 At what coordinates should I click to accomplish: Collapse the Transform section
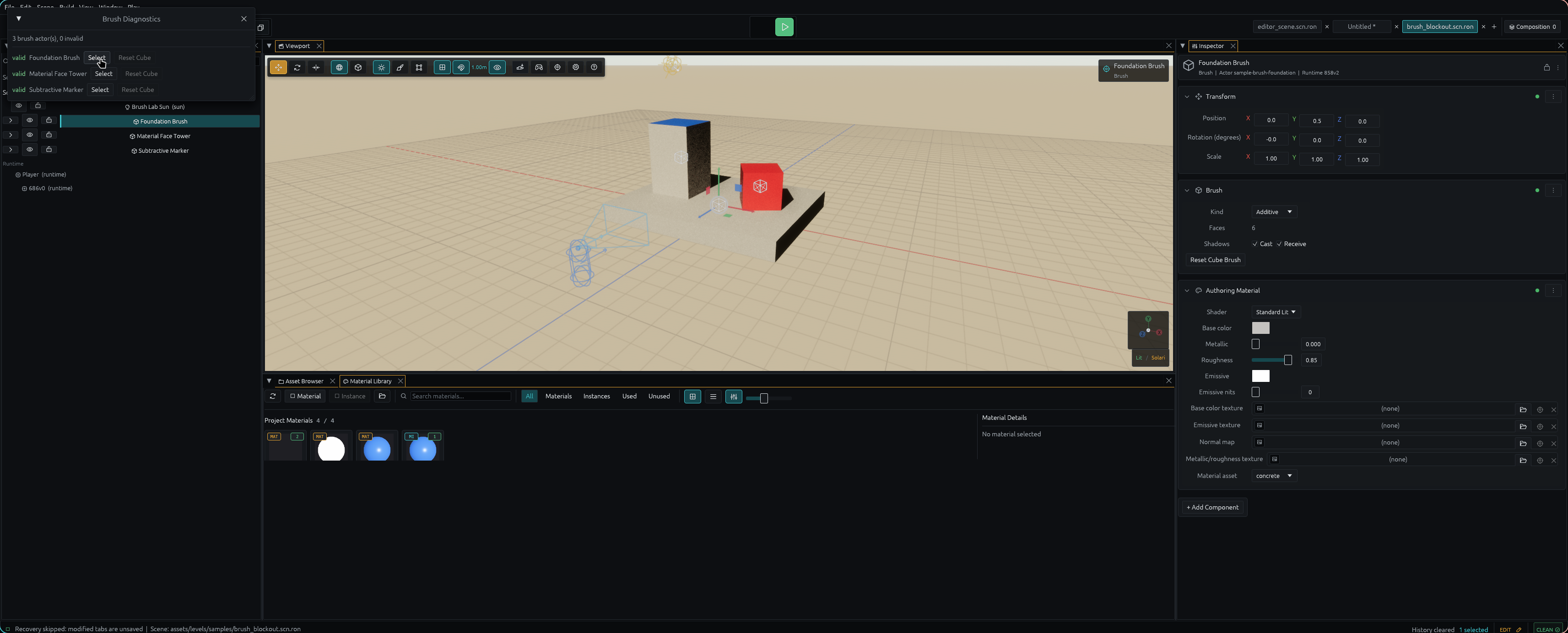click(1186, 97)
